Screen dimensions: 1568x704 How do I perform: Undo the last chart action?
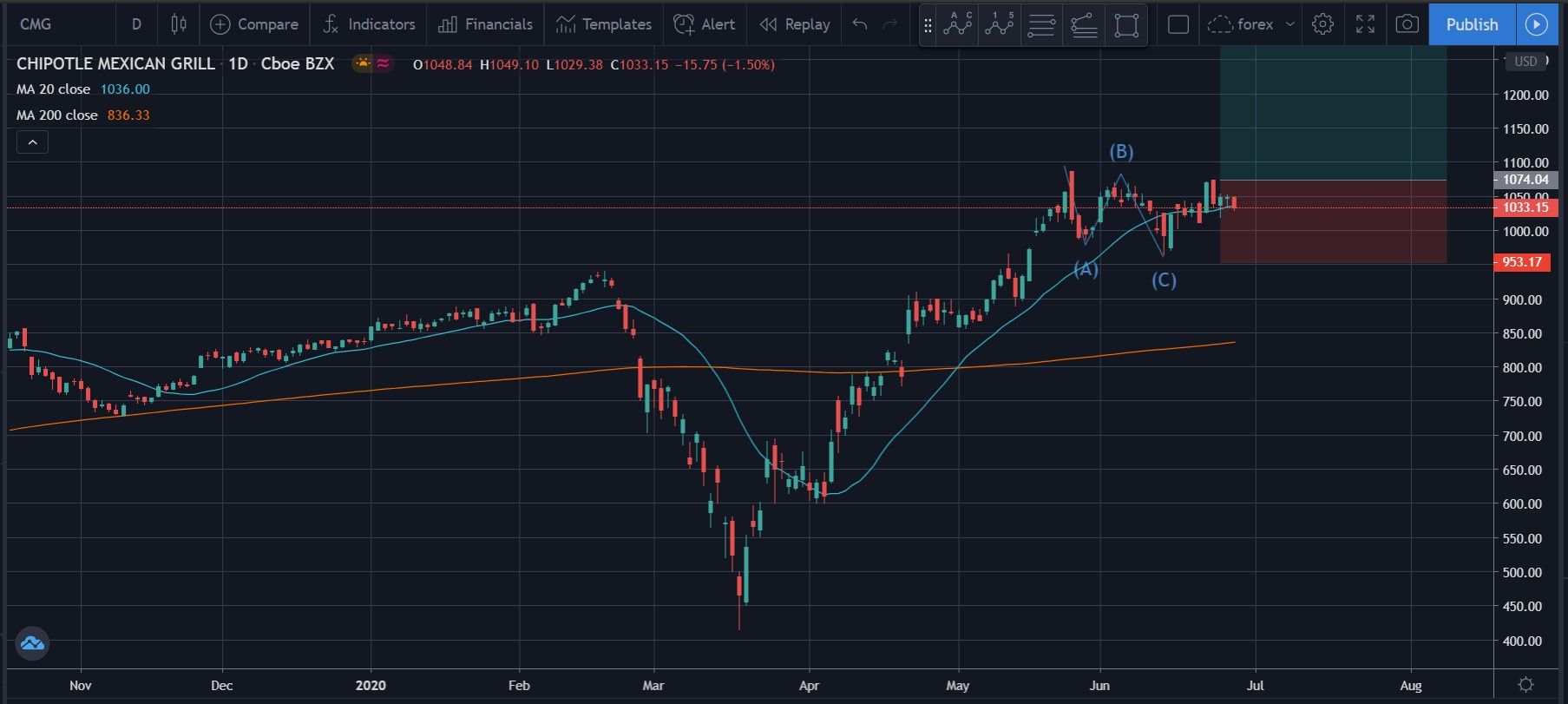[860, 24]
